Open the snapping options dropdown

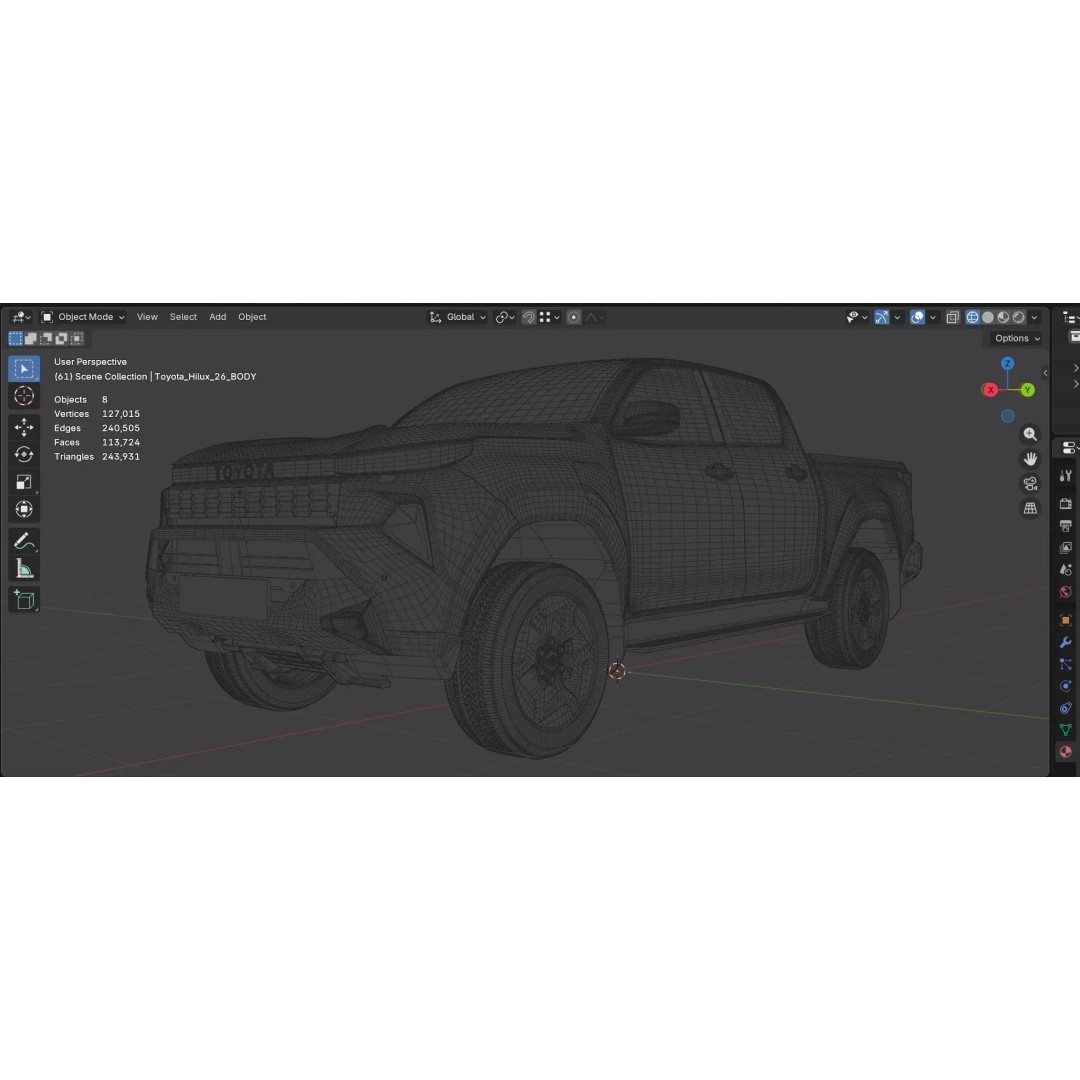point(550,318)
